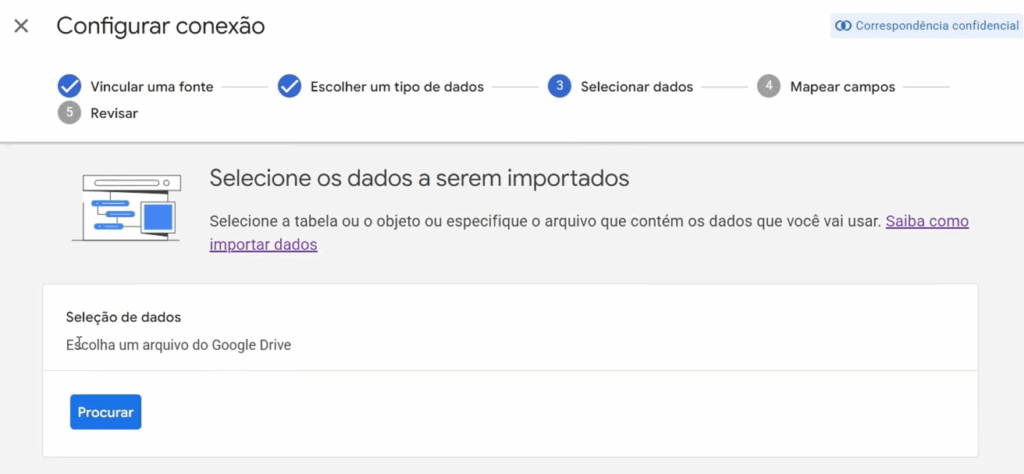
Task: Jump to the Mapear campos step
Action: point(842,87)
